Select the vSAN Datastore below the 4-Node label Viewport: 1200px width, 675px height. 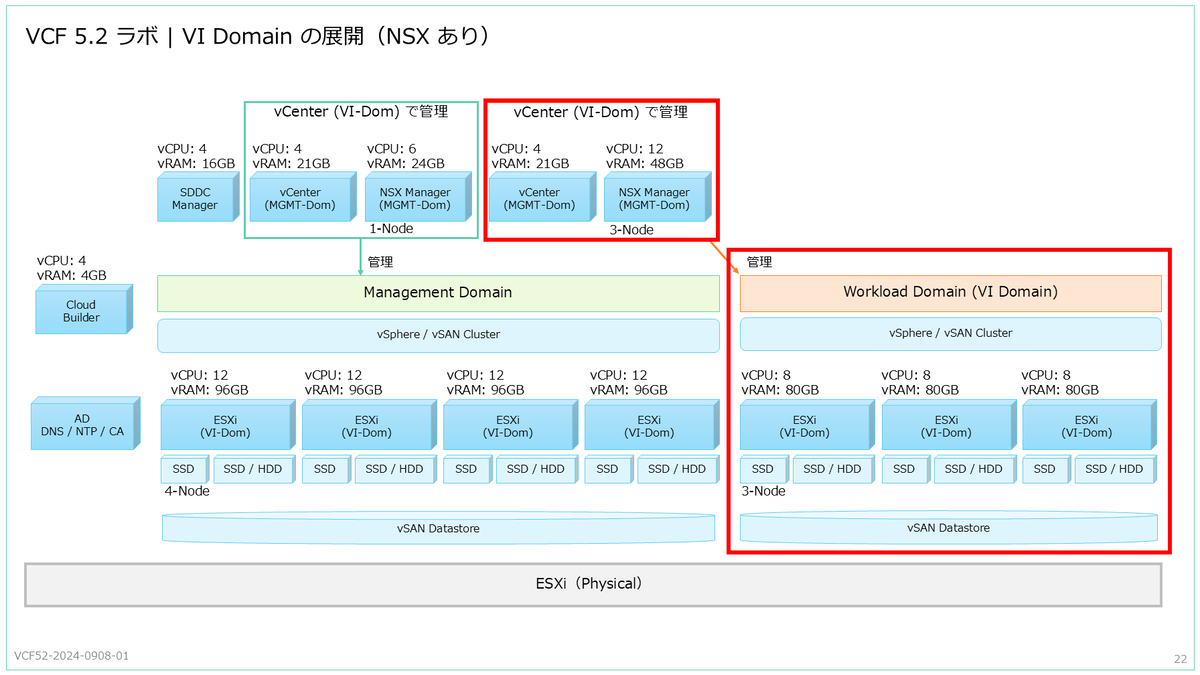(x=438, y=528)
